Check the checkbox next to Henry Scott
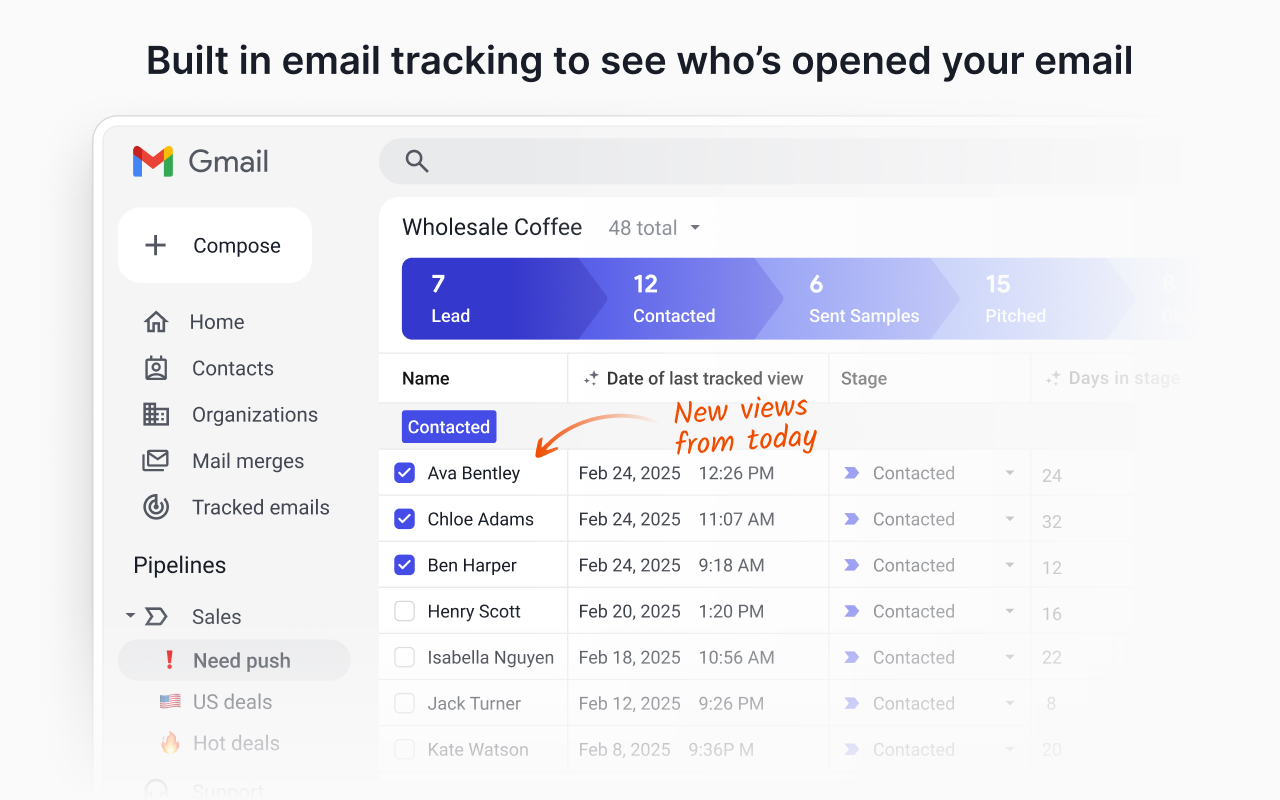This screenshot has width=1280, height=800. click(404, 610)
